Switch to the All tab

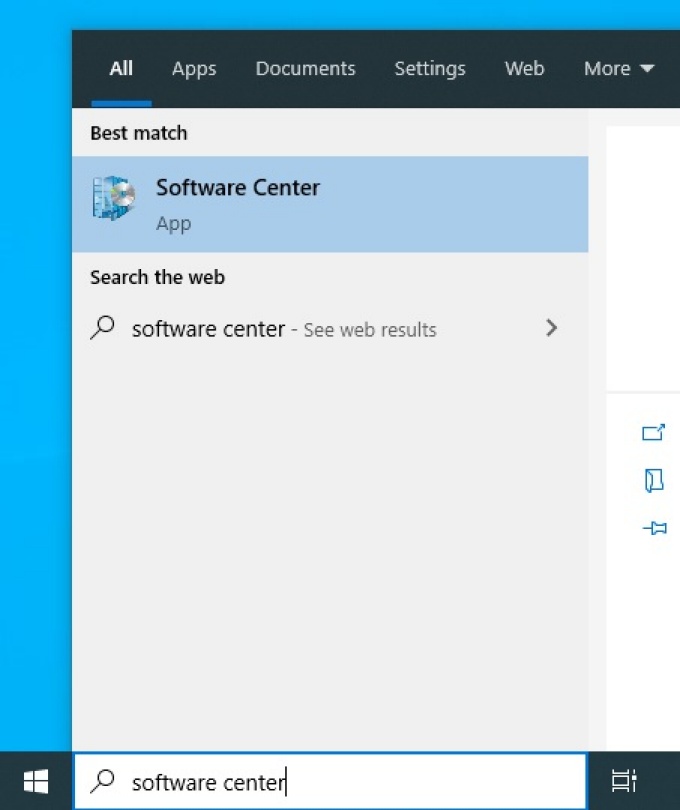tap(121, 69)
